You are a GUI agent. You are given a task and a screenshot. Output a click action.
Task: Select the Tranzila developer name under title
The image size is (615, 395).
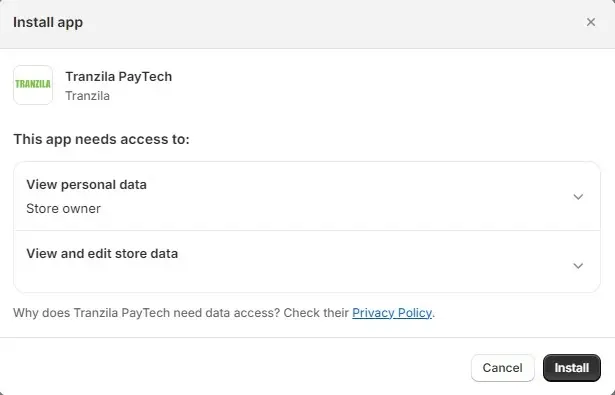[x=87, y=96]
